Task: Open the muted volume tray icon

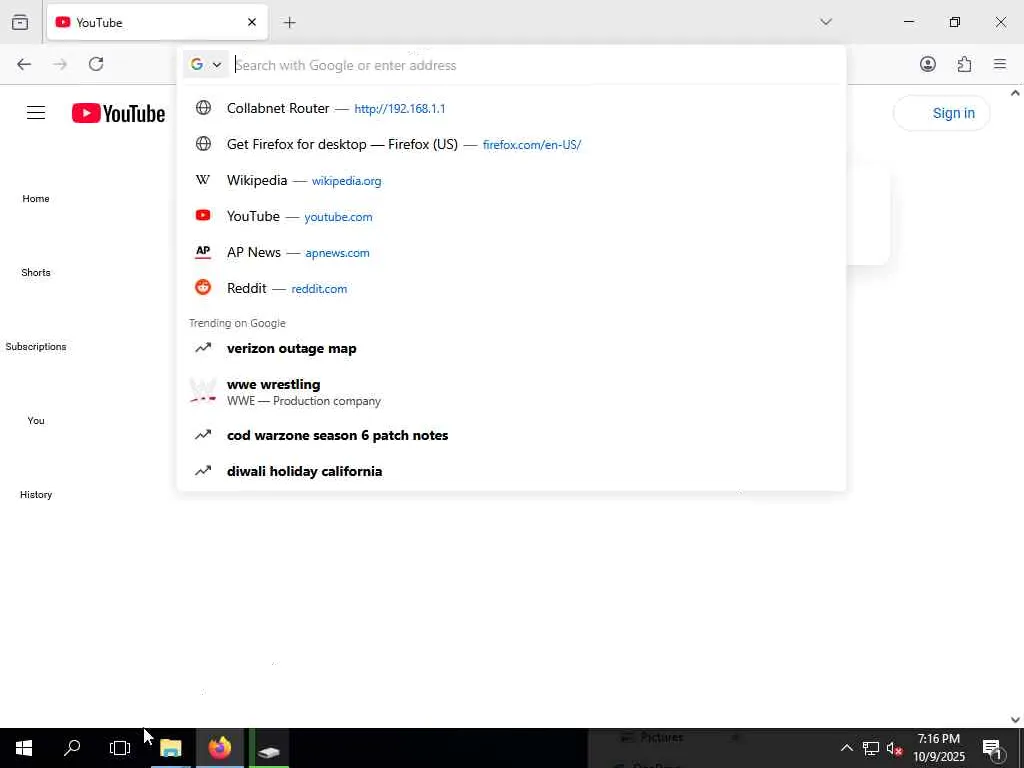Action: [894, 748]
